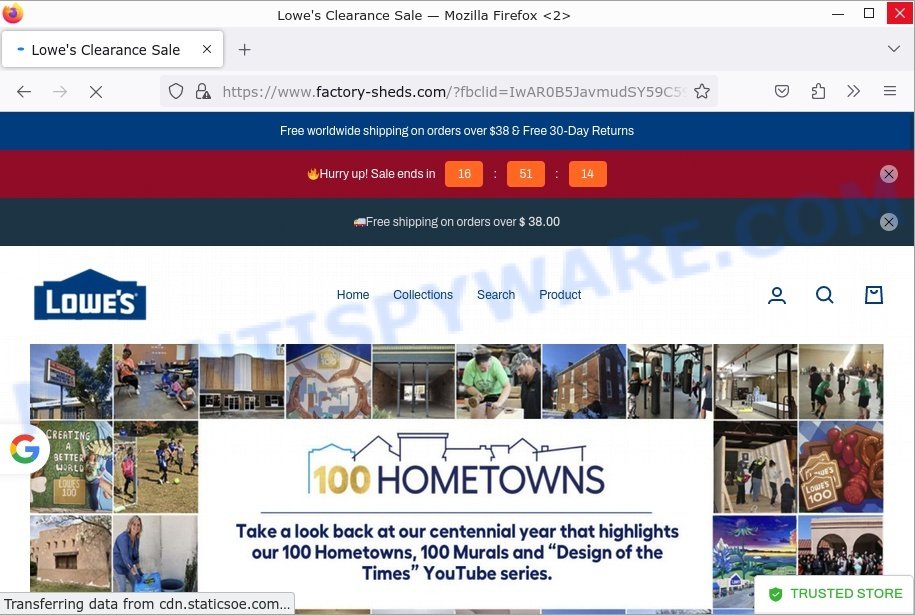Open the Home navigation link
This screenshot has height=615, width=915.
coord(352,295)
